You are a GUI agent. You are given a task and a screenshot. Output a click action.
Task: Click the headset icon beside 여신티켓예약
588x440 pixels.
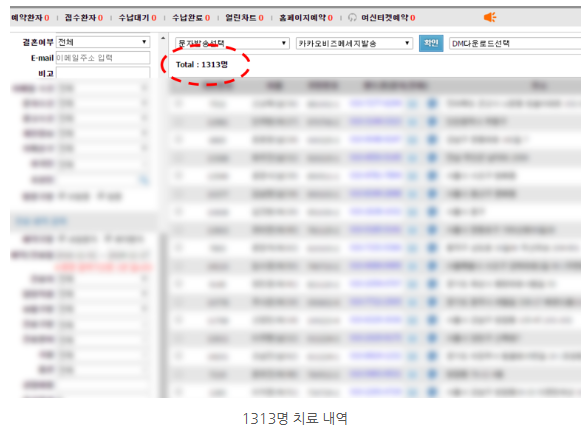pos(352,18)
